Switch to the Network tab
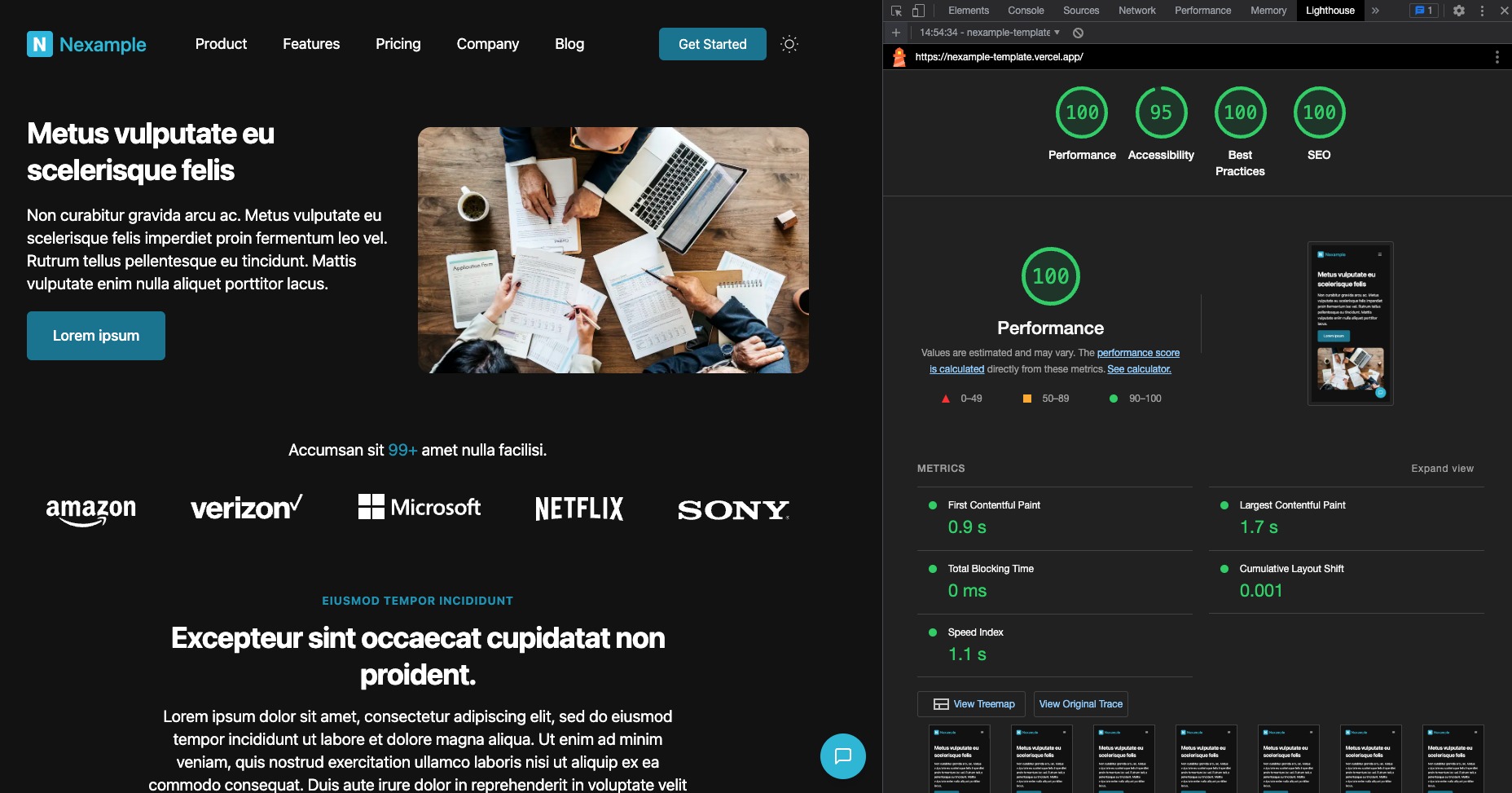 pos(1136,11)
